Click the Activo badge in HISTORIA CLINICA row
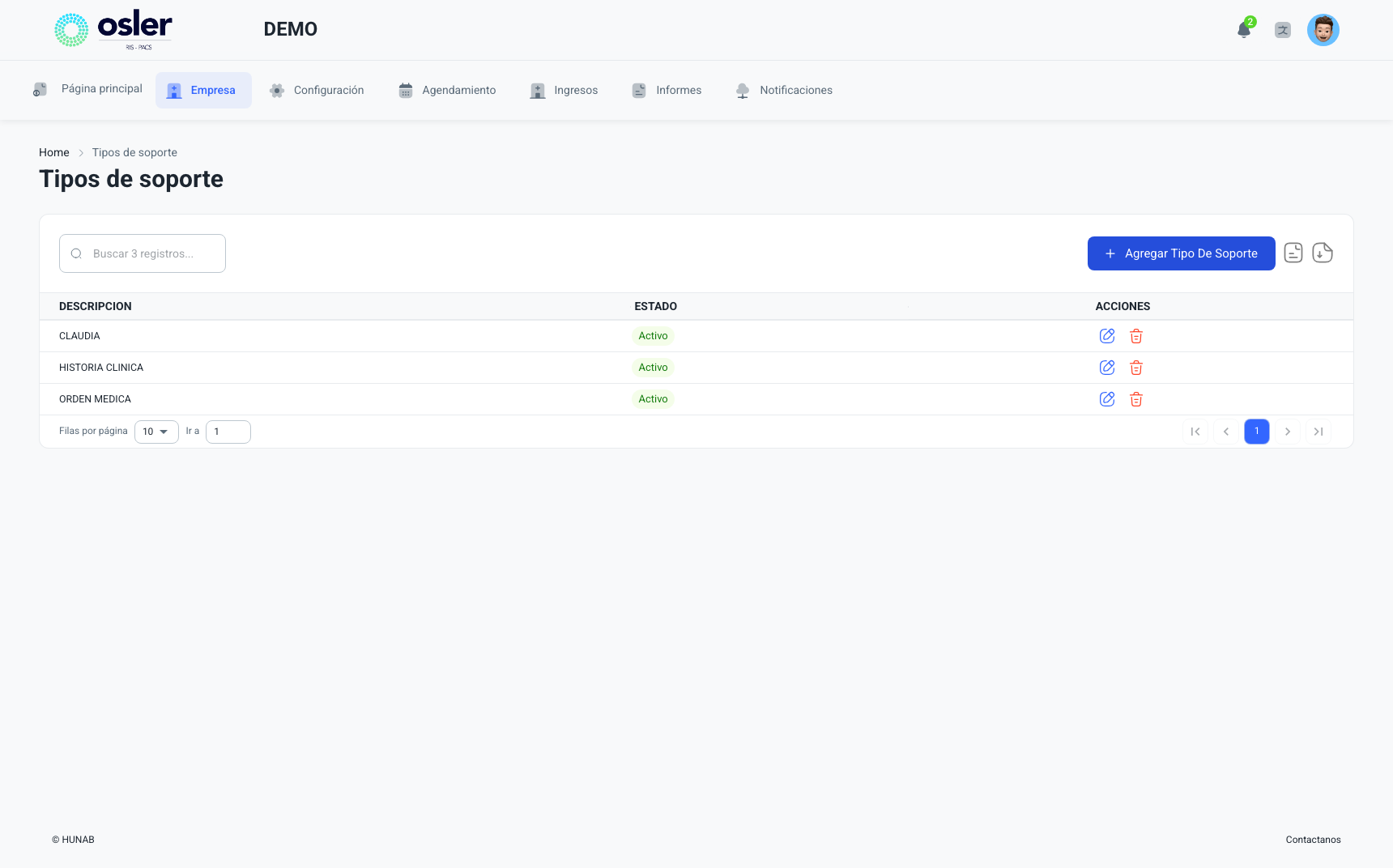This screenshot has width=1393, height=868. (653, 368)
